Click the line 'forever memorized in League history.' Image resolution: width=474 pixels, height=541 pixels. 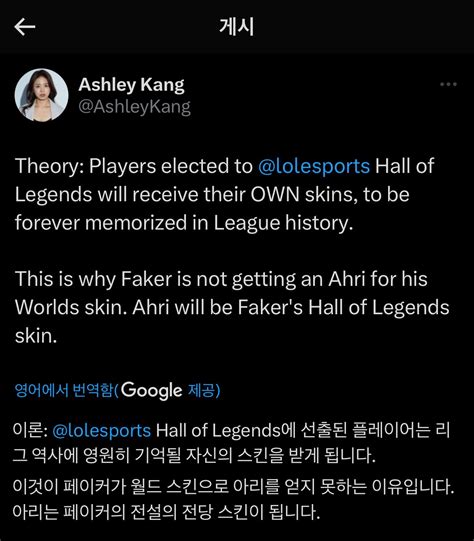click(x=184, y=223)
